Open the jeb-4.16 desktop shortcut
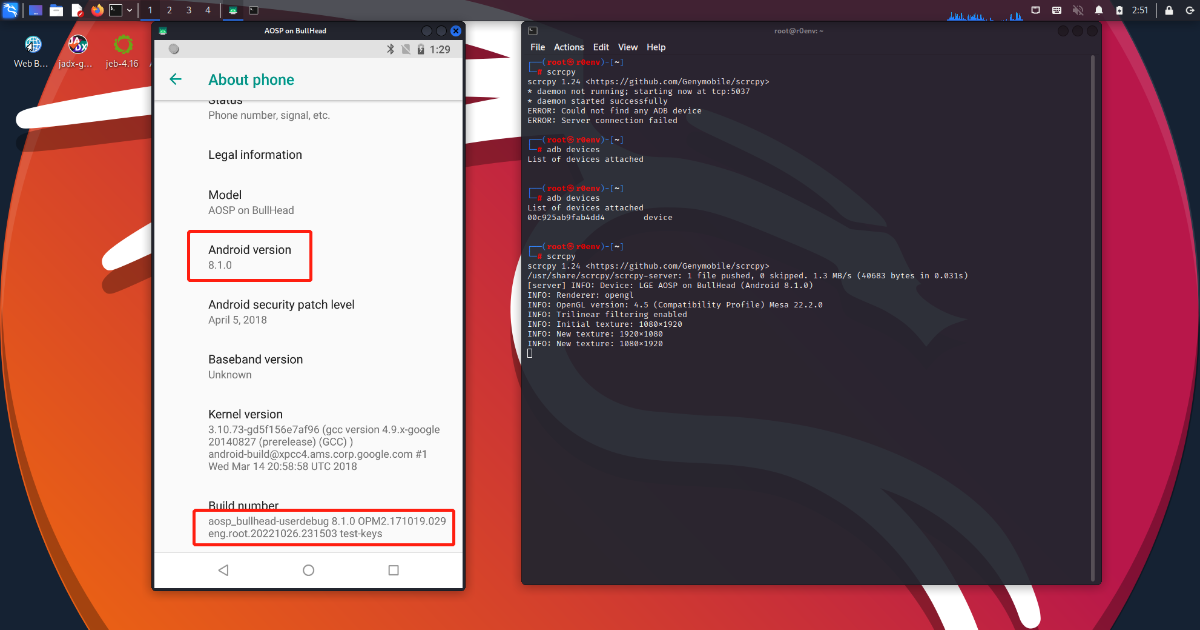 click(124, 51)
